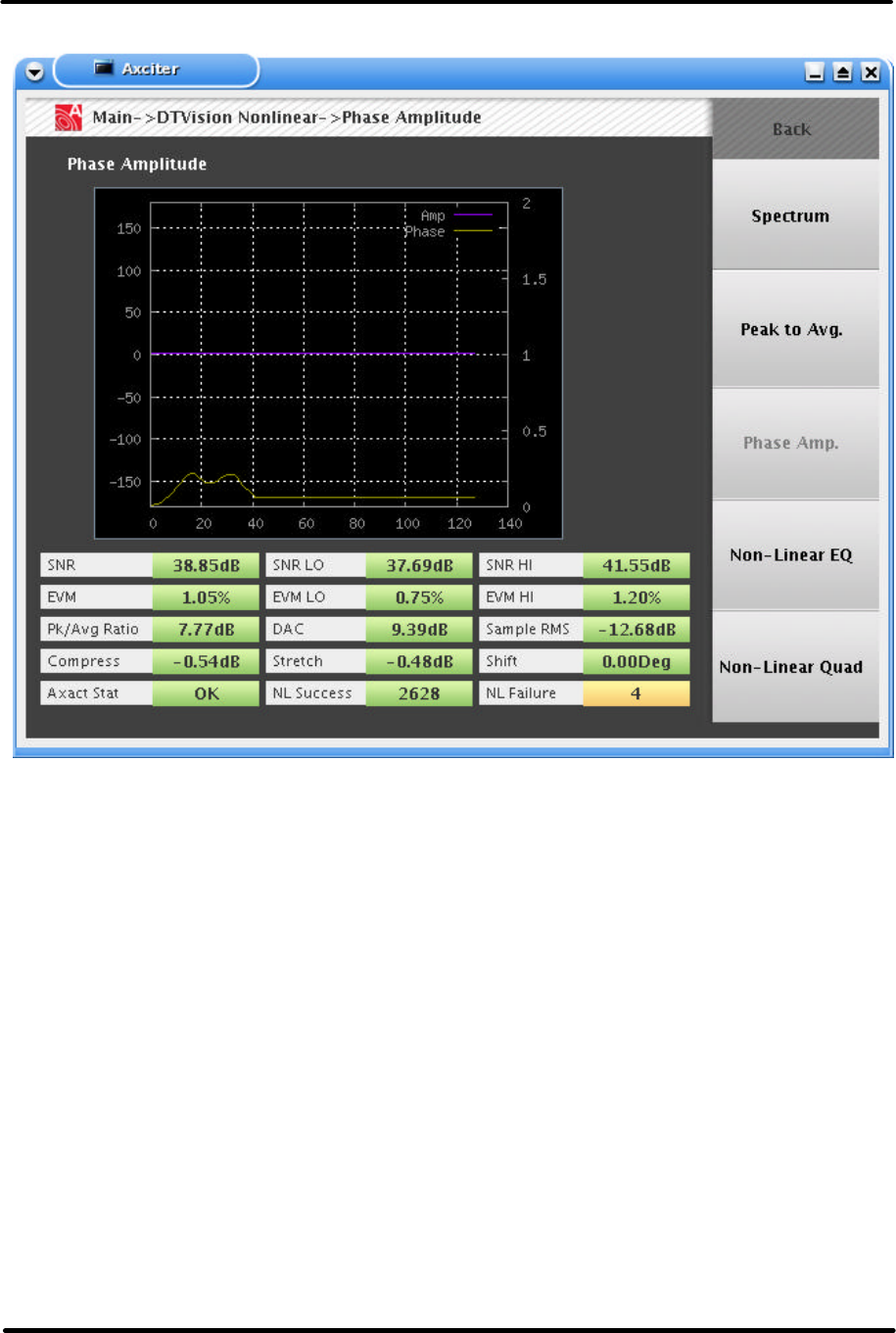This screenshot has width=896, height=1333.
Task: Select the Phase Amp. button
Action: tap(795, 443)
